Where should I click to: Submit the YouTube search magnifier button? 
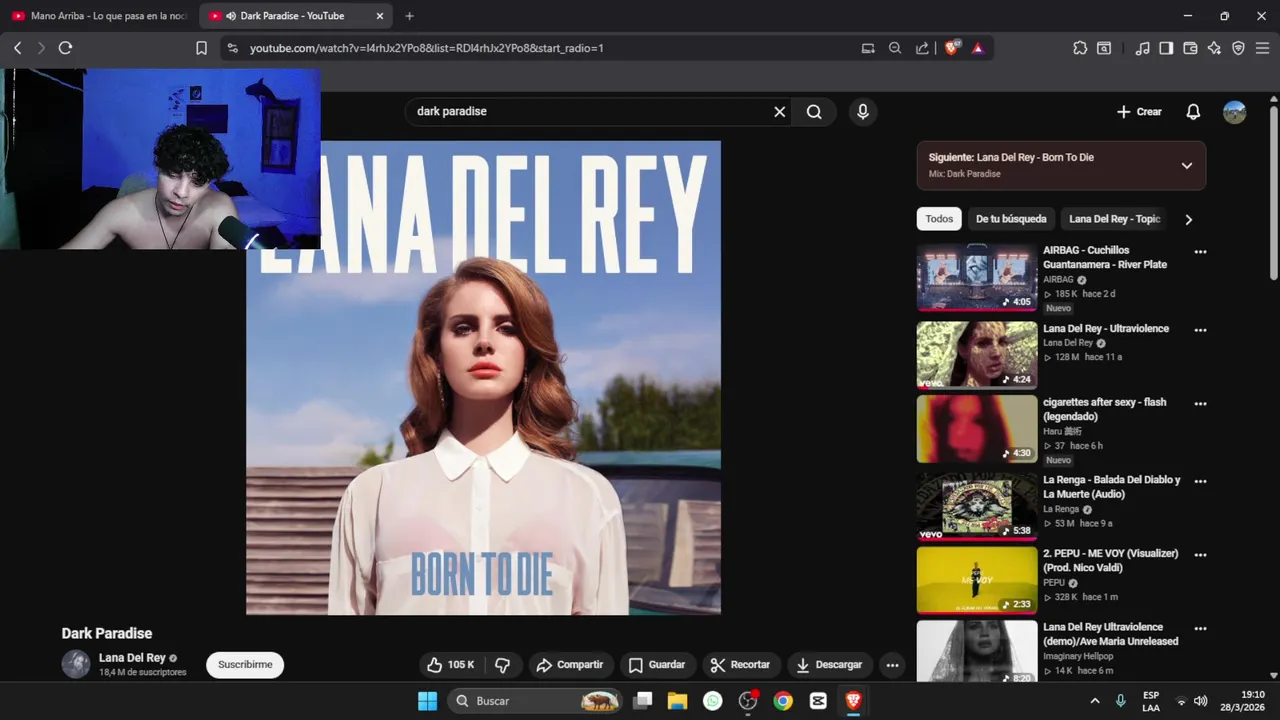tap(814, 112)
